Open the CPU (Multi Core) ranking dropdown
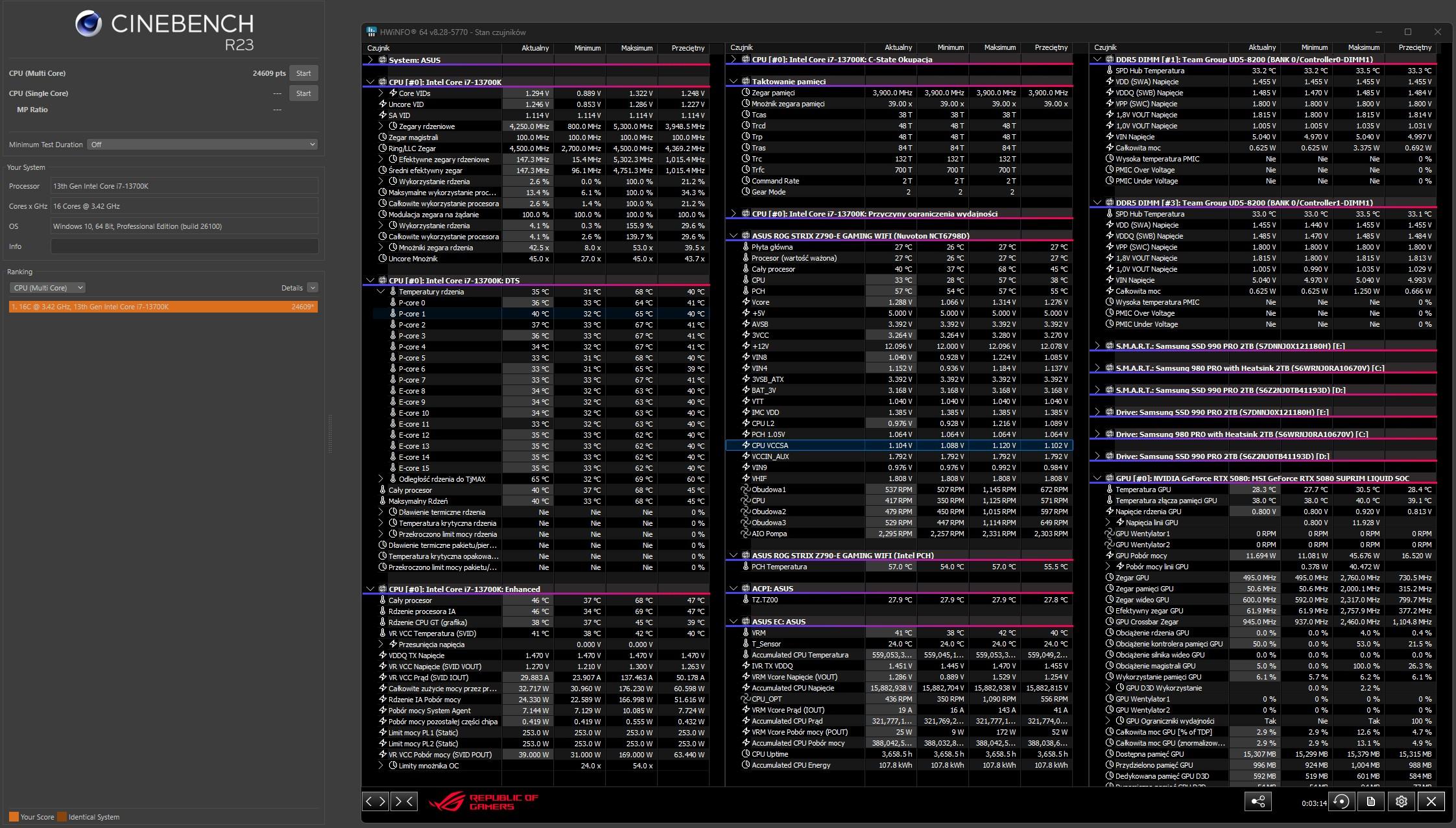 [x=47, y=288]
